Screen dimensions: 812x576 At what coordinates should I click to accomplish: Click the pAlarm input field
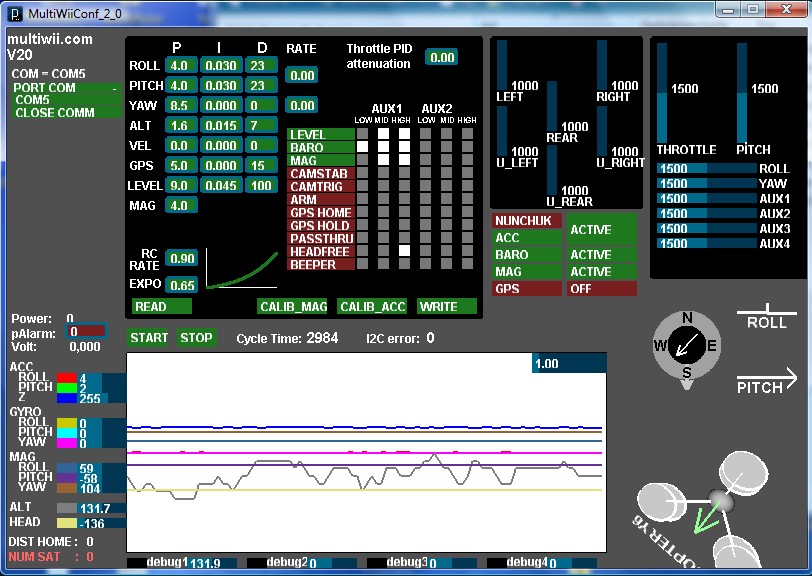point(86,331)
